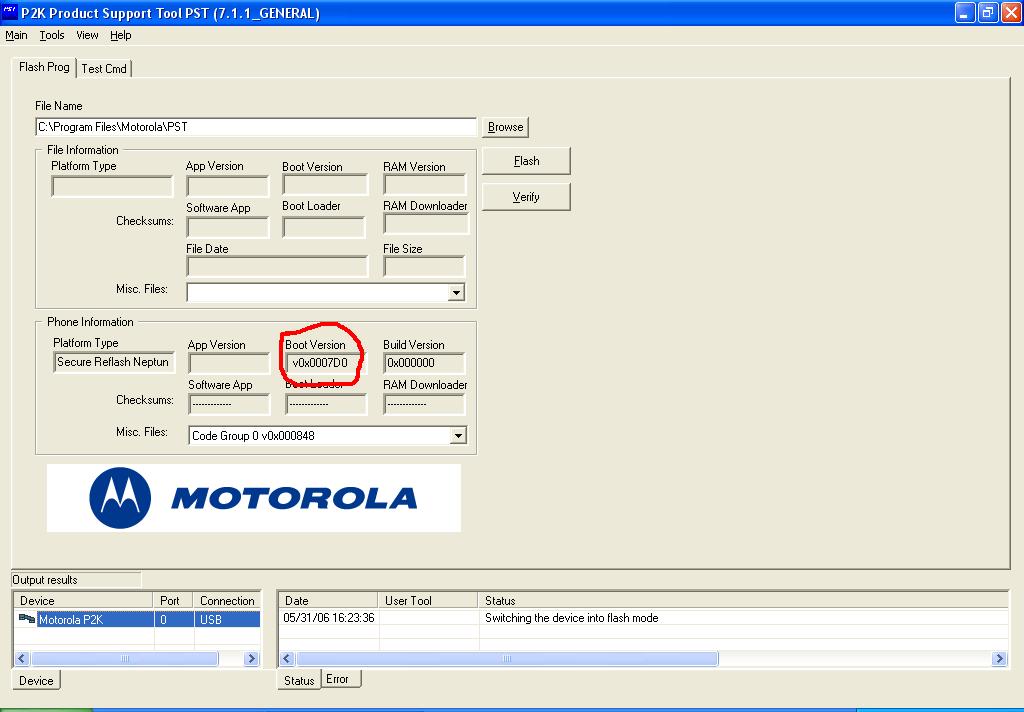Open the Help menu
The width and height of the screenshot is (1024, 712).
point(121,35)
